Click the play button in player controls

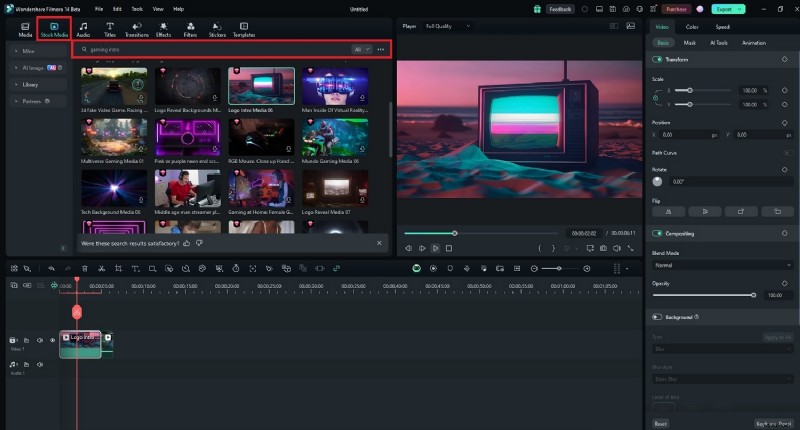pos(435,248)
